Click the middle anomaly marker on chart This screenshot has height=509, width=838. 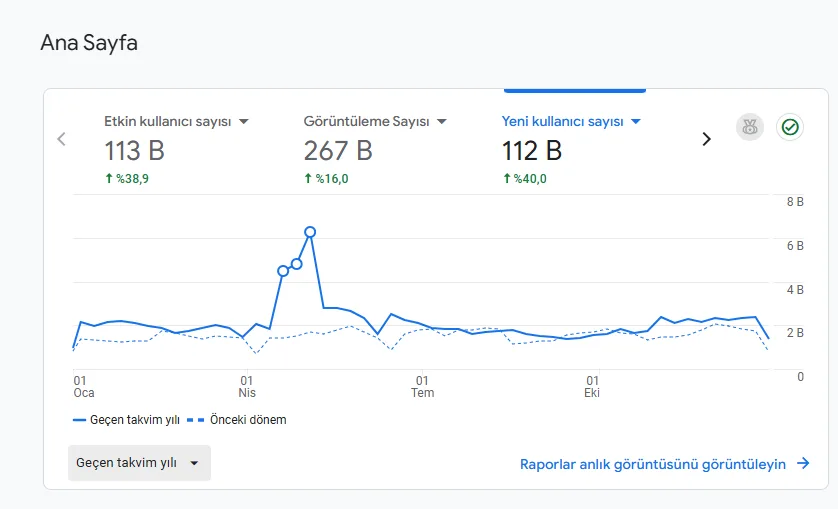tap(297, 264)
